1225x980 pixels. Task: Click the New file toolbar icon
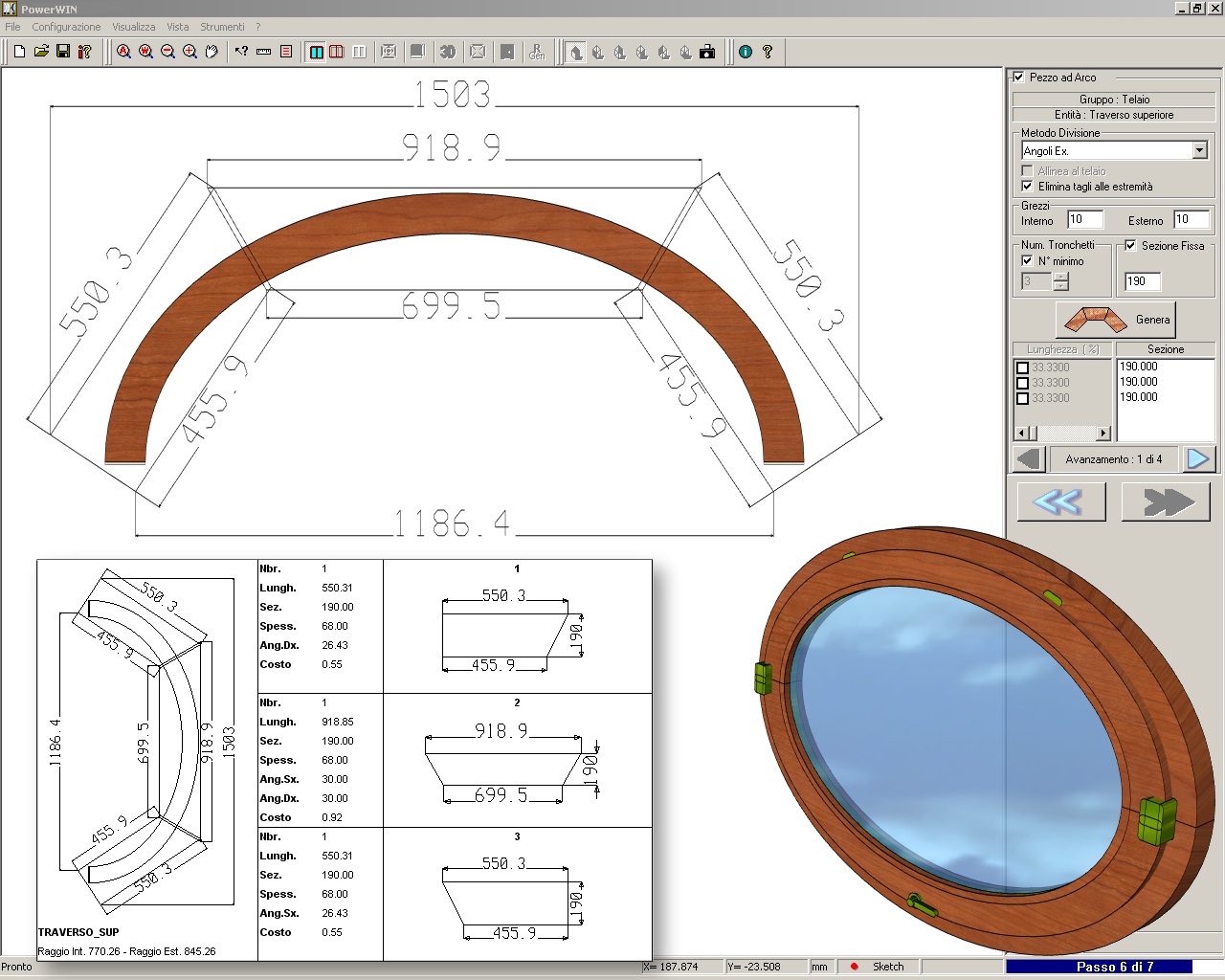pos(19,52)
